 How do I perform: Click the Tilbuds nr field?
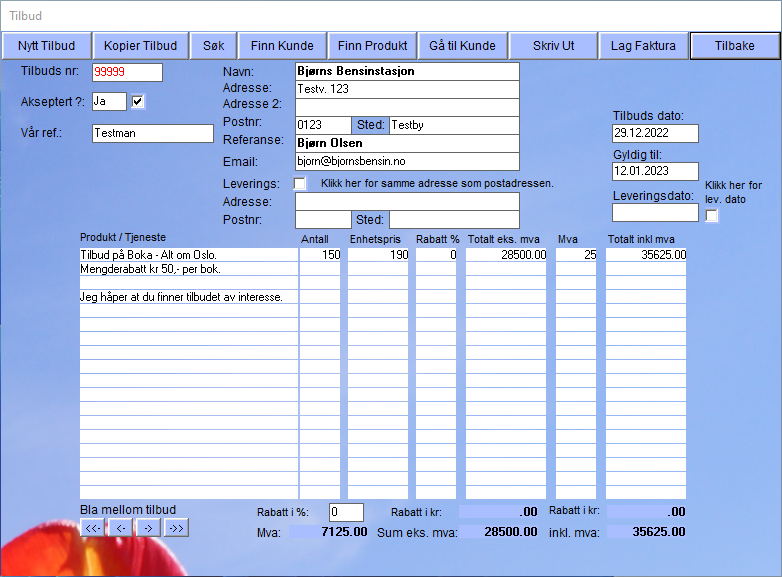126,72
